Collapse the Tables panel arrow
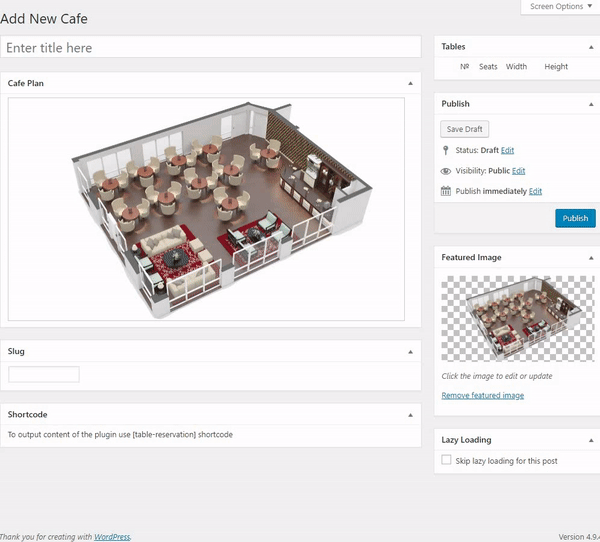The height and width of the screenshot is (542, 600). [591, 47]
